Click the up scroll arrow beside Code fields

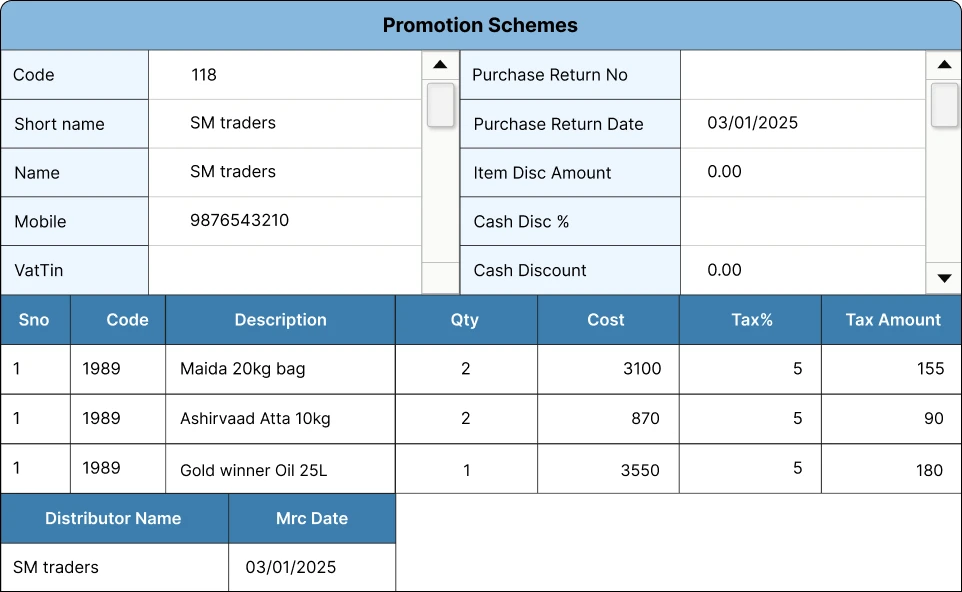coord(440,63)
